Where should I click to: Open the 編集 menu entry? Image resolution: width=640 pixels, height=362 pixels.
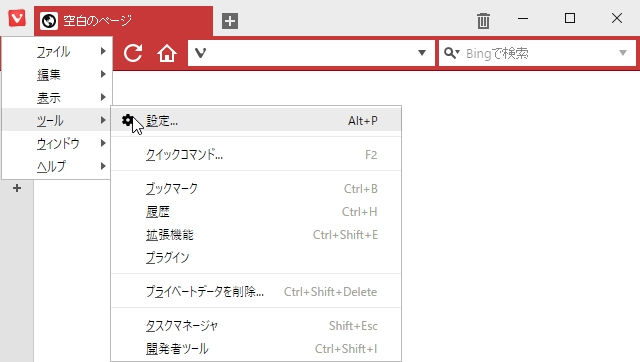pyautogui.click(x=57, y=74)
